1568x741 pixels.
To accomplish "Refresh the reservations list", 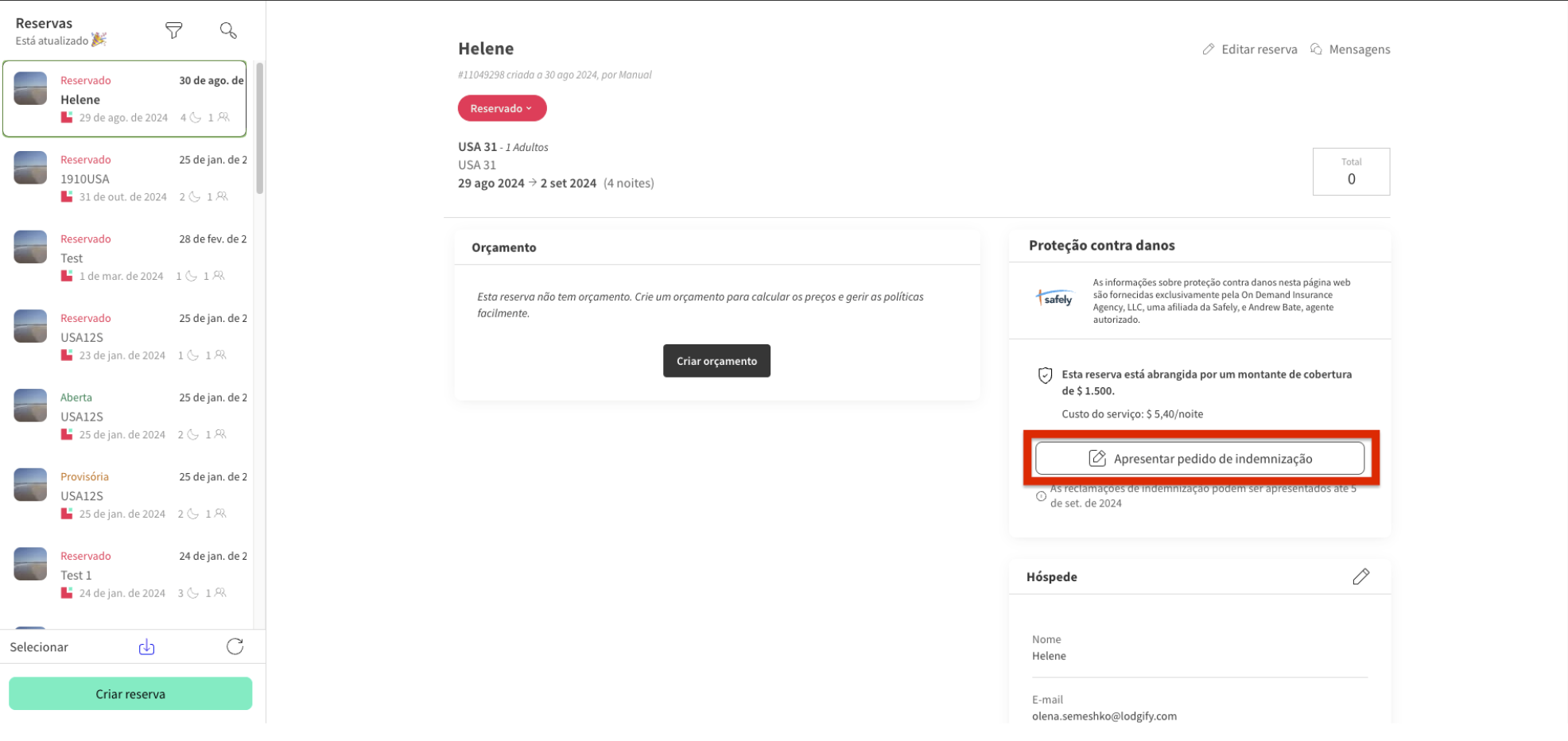I will (x=235, y=647).
